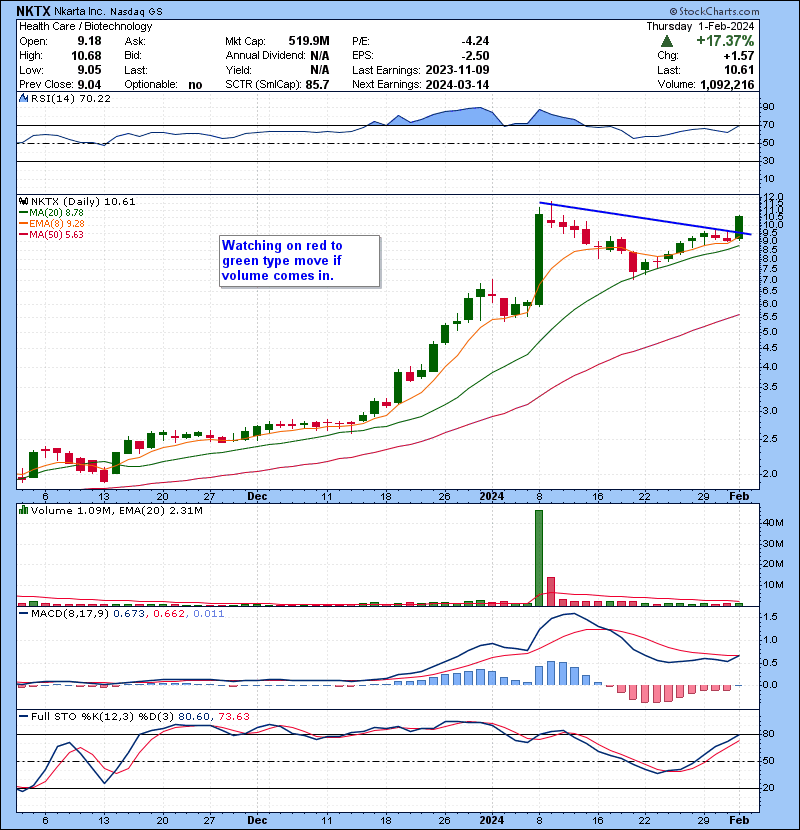Click the Feb label on the bottom date axis

pyautogui.click(x=739, y=820)
